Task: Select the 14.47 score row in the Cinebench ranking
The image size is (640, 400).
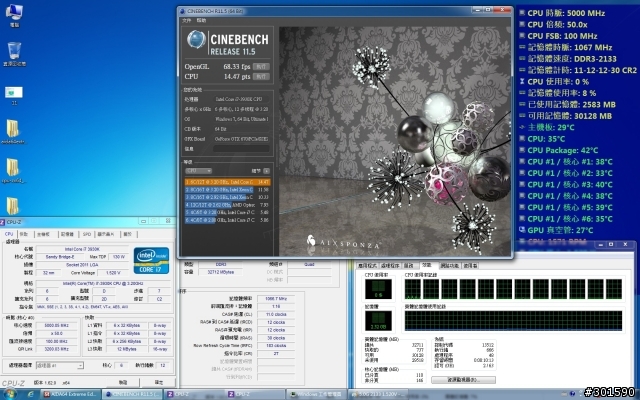Action: tap(227, 182)
